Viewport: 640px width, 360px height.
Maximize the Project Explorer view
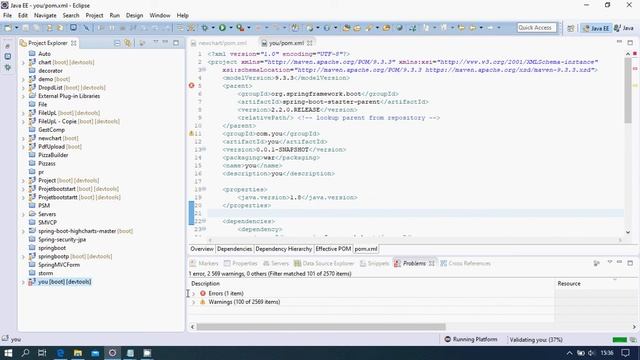tap(176, 42)
